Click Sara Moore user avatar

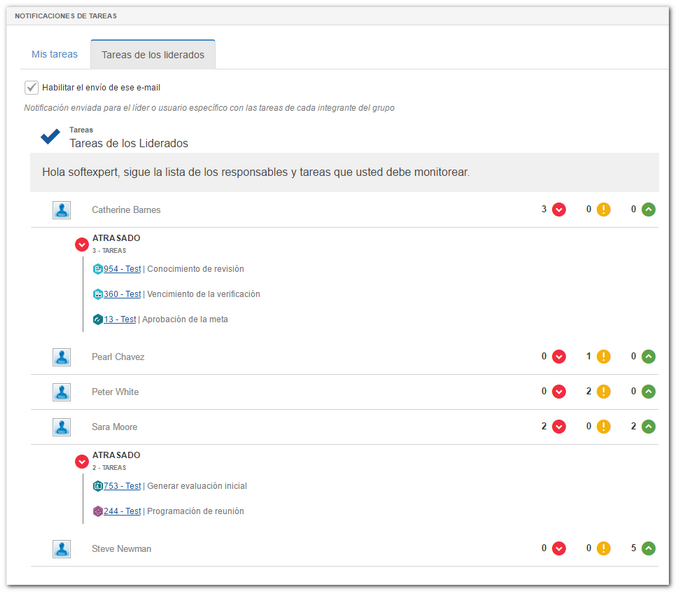[62, 427]
